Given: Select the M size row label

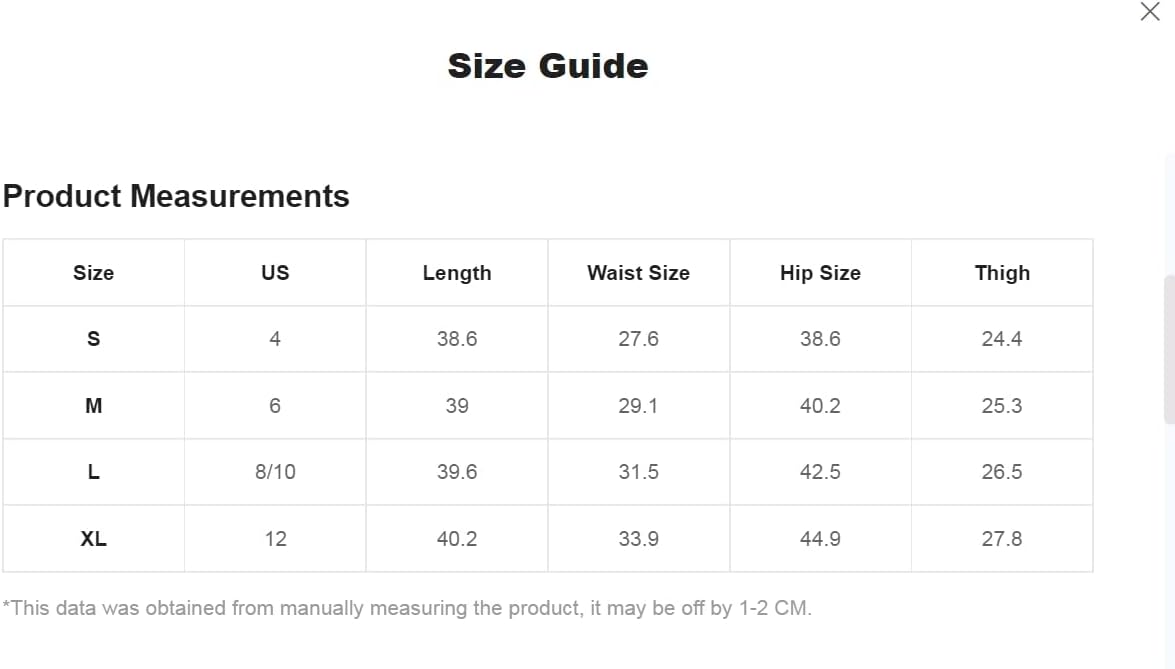Looking at the screenshot, I should pos(94,405).
